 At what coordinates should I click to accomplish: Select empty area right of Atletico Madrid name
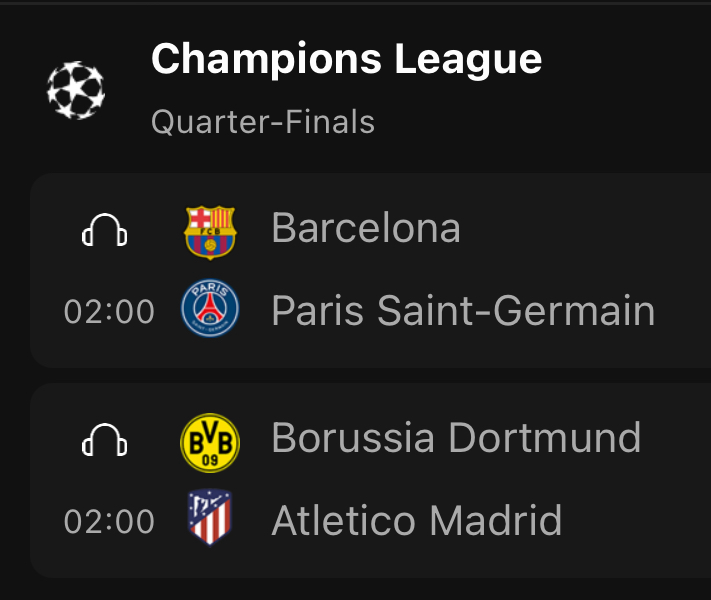pos(635,521)
